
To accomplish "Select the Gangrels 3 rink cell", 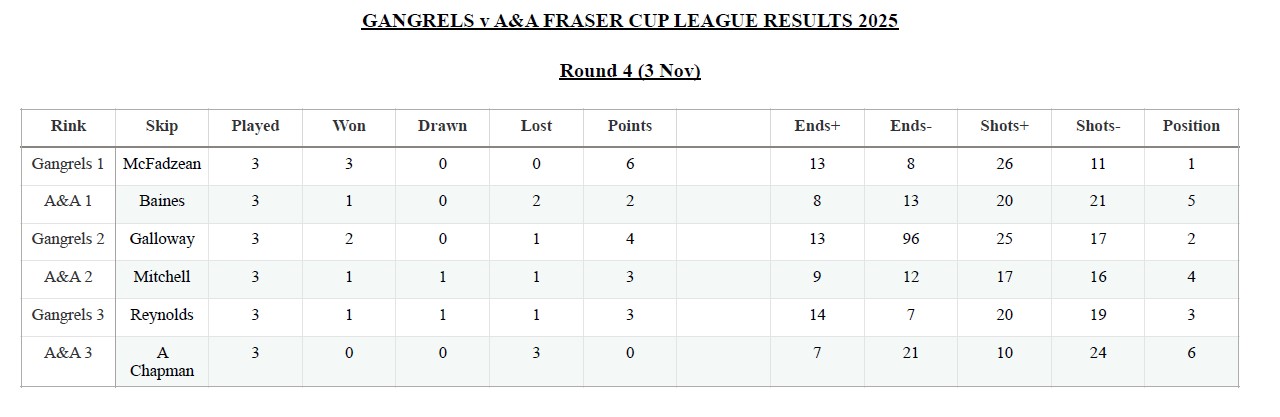I will 68,315.
